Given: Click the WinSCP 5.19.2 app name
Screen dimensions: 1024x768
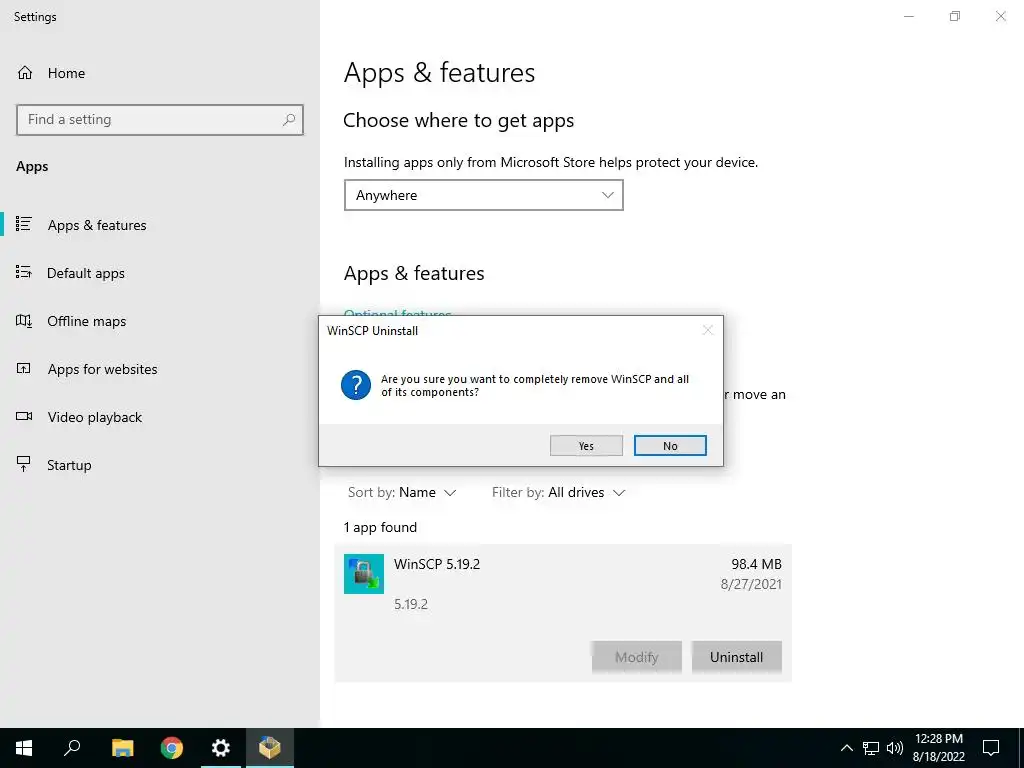Looking at the screenshot, I should [x=437, y=564].
